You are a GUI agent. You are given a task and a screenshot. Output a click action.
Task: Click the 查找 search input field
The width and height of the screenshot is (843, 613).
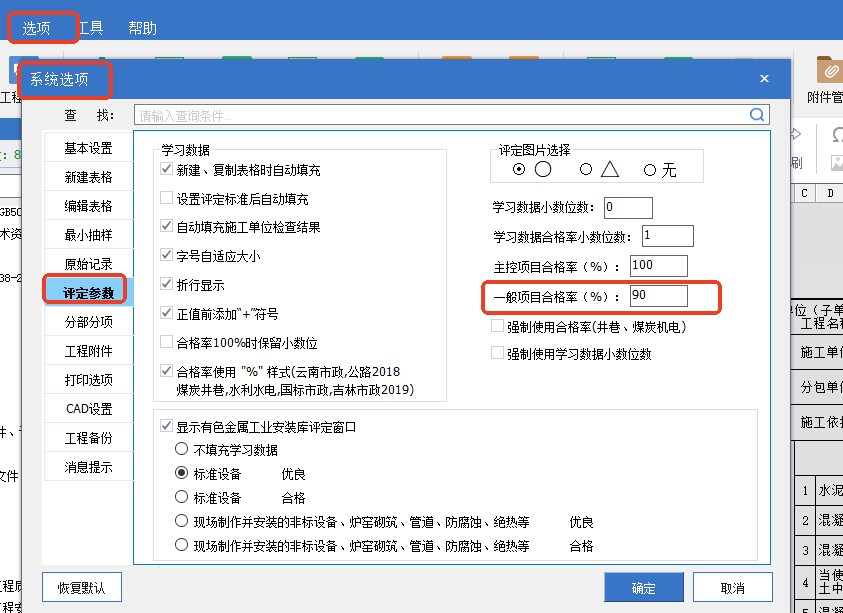click(x=440, y=115)
